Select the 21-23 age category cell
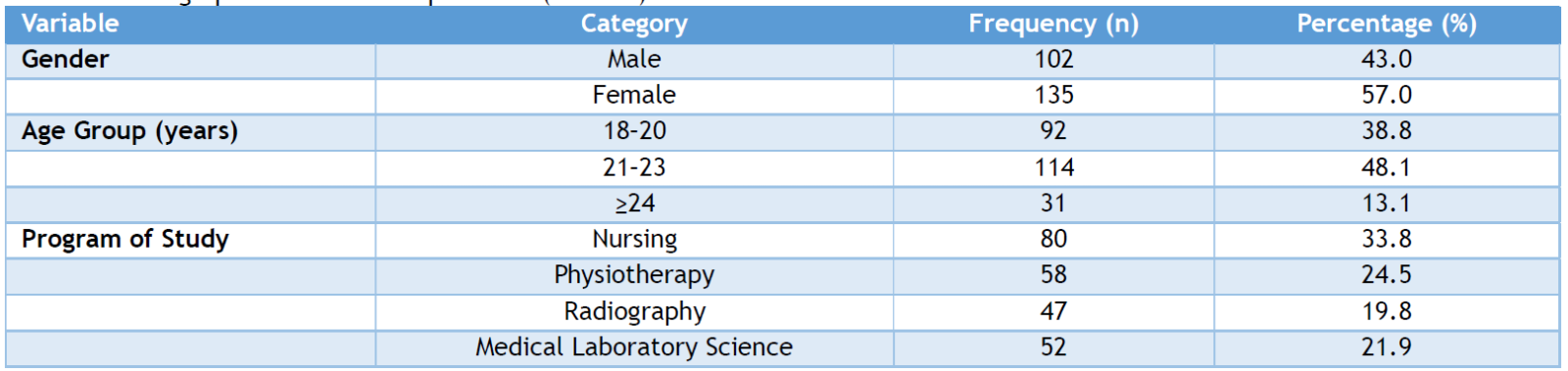 [634, 167]
